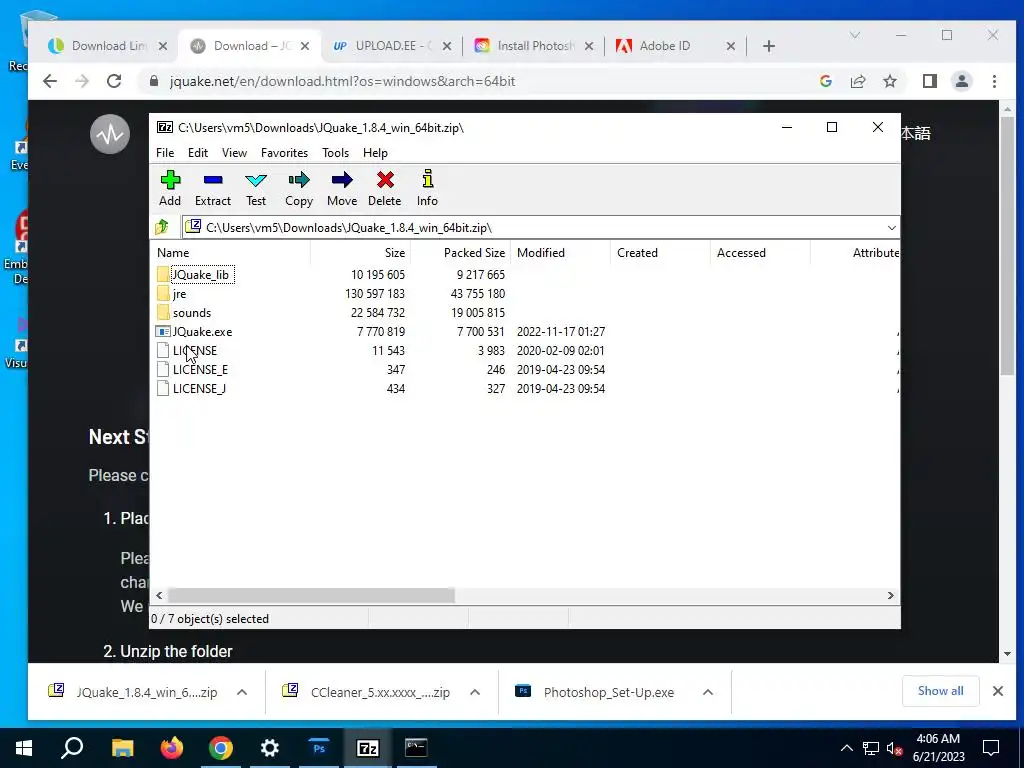
Task: Click the Windows Start button
Action: 24,748
